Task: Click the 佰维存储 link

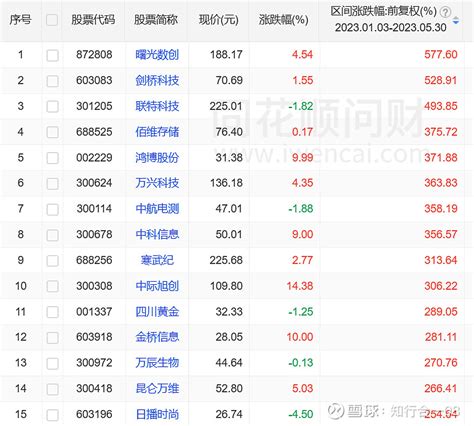Action: (157, 132)
